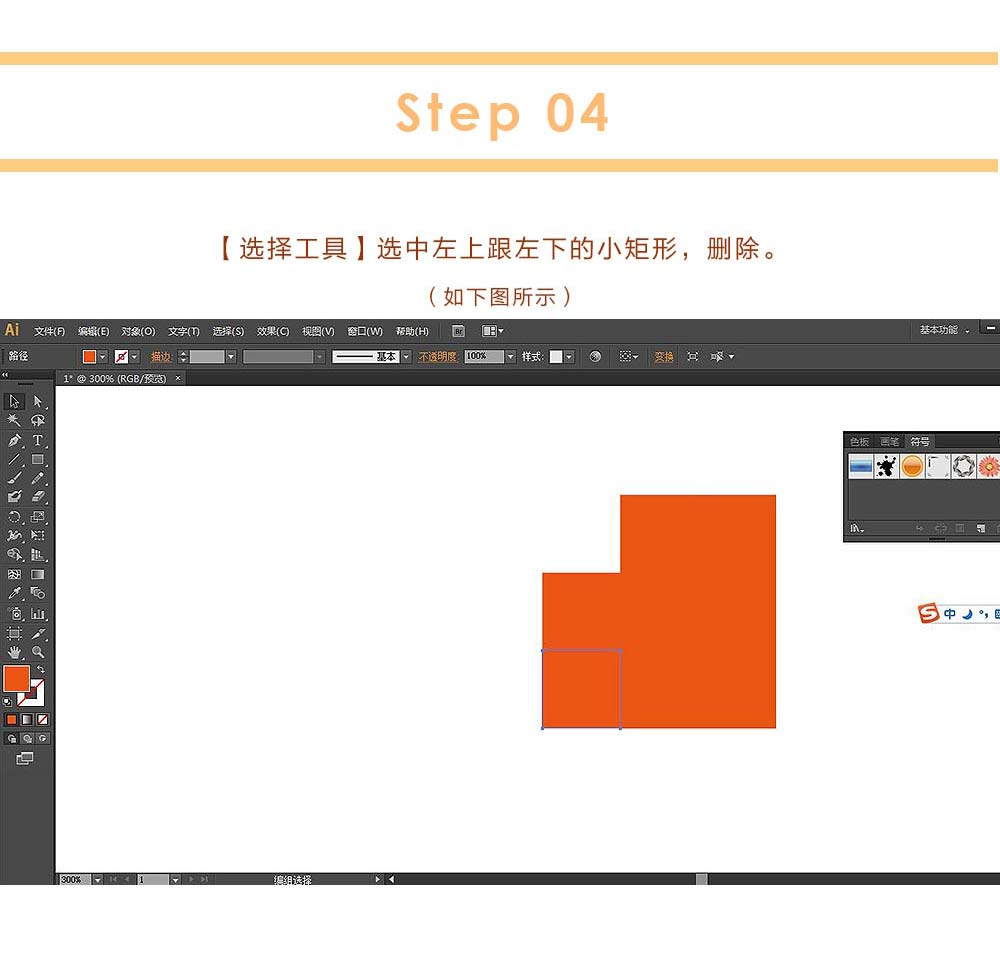
Task: Open brush definition 基本 dropdown
Action: [406, 357]
